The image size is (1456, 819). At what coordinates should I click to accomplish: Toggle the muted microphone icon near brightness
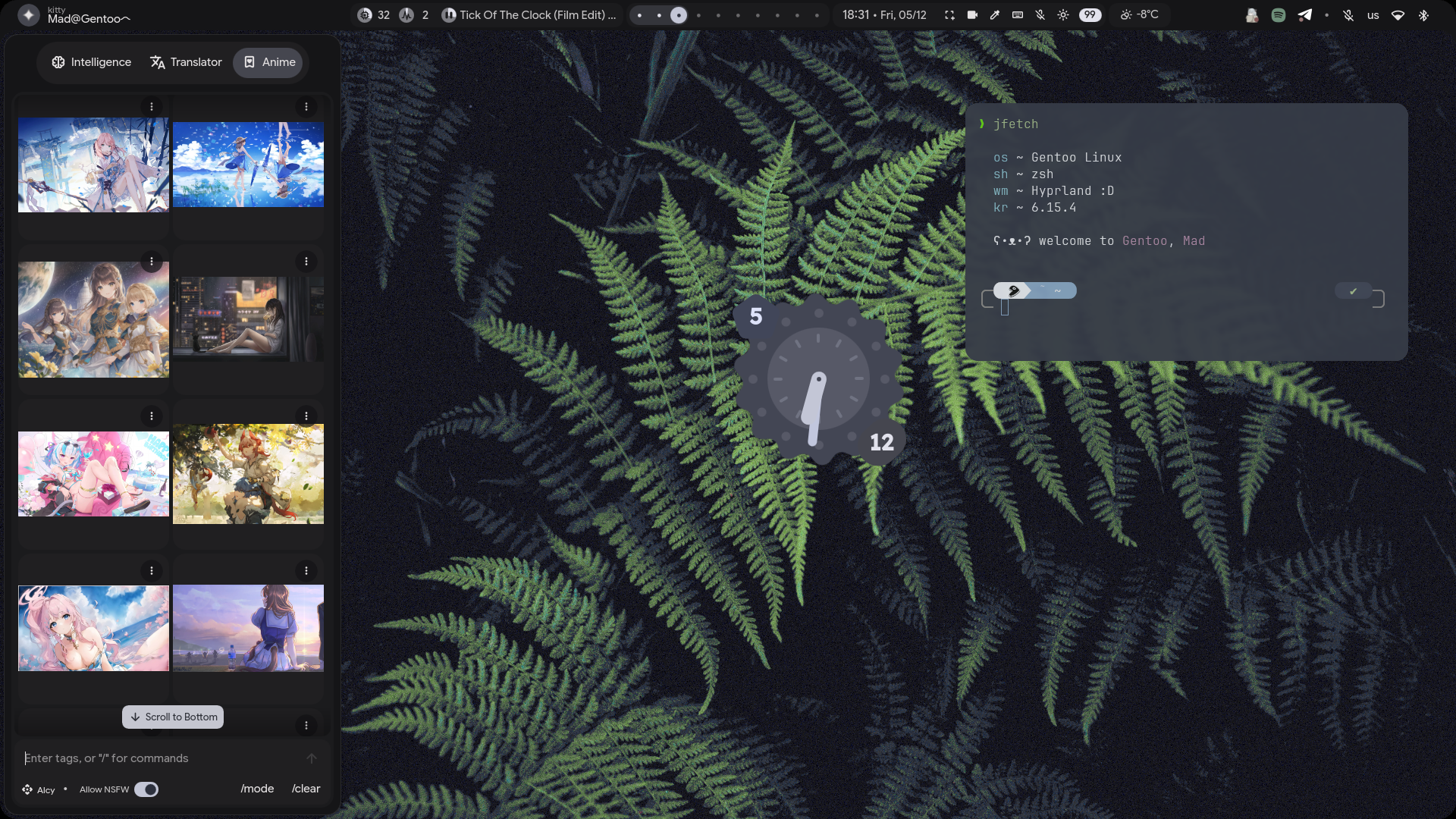coord(1040,15)
